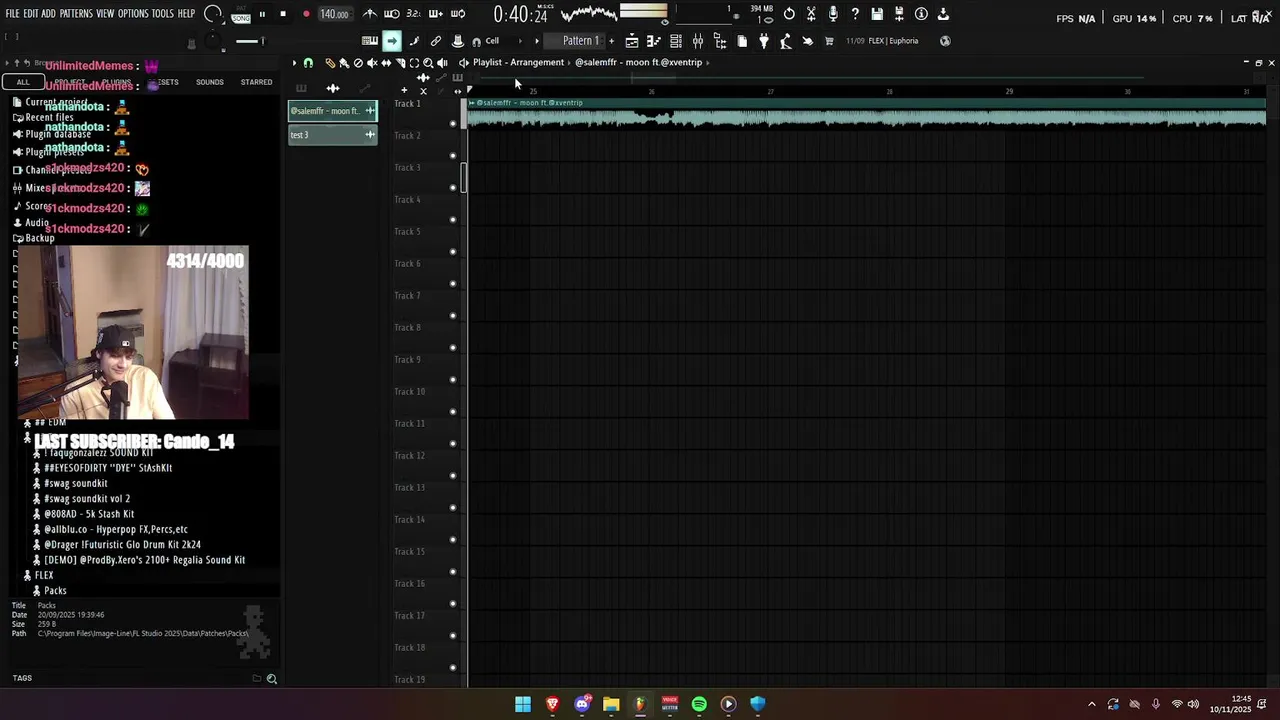Screen dimensions: 1280x720
Task: Mute Track 1 with its dot toggle
Action: pos(453,124)
